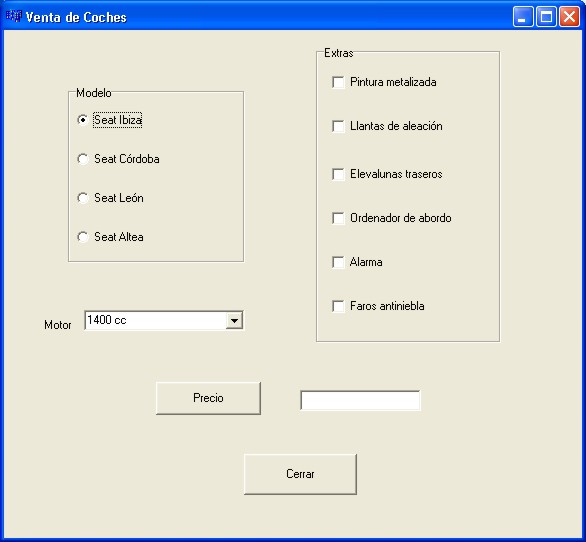Minimize the Venta de Coches window

523,16
